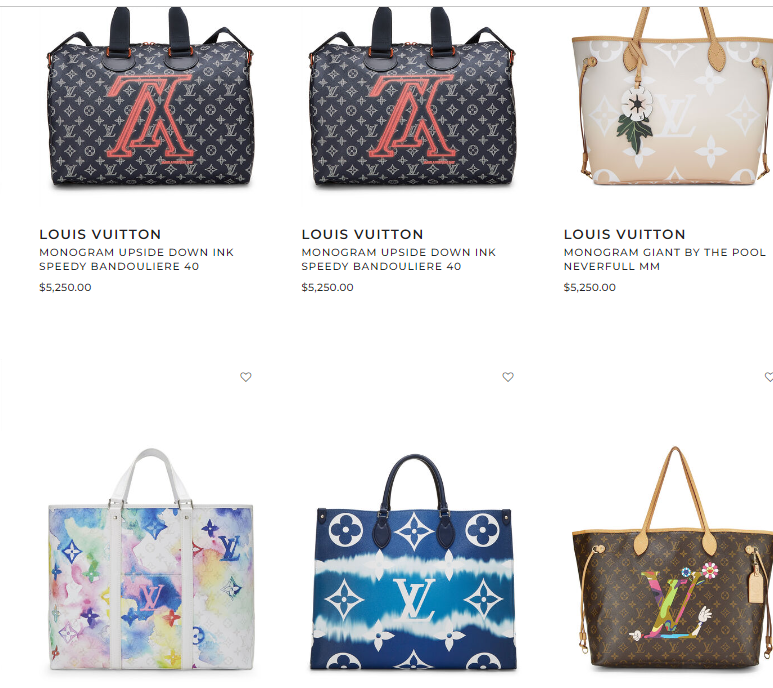773x688 pixels.
Task: Click luggage tag on brown monogram Neverfull
Action: tap(755, 584)
